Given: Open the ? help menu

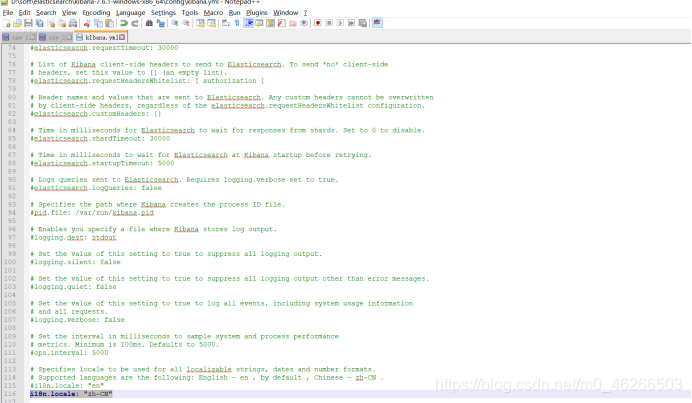Looking at the screenshot, I should (305, 12).
